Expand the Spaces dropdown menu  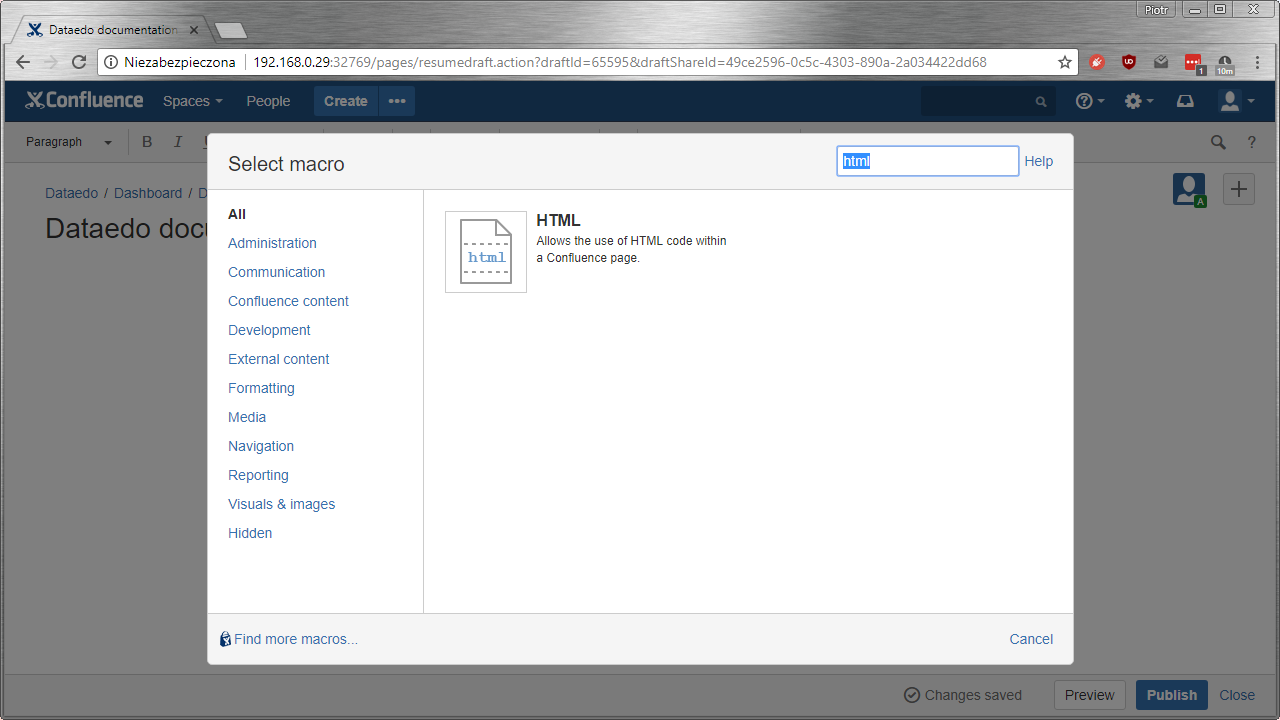point(192,101)
